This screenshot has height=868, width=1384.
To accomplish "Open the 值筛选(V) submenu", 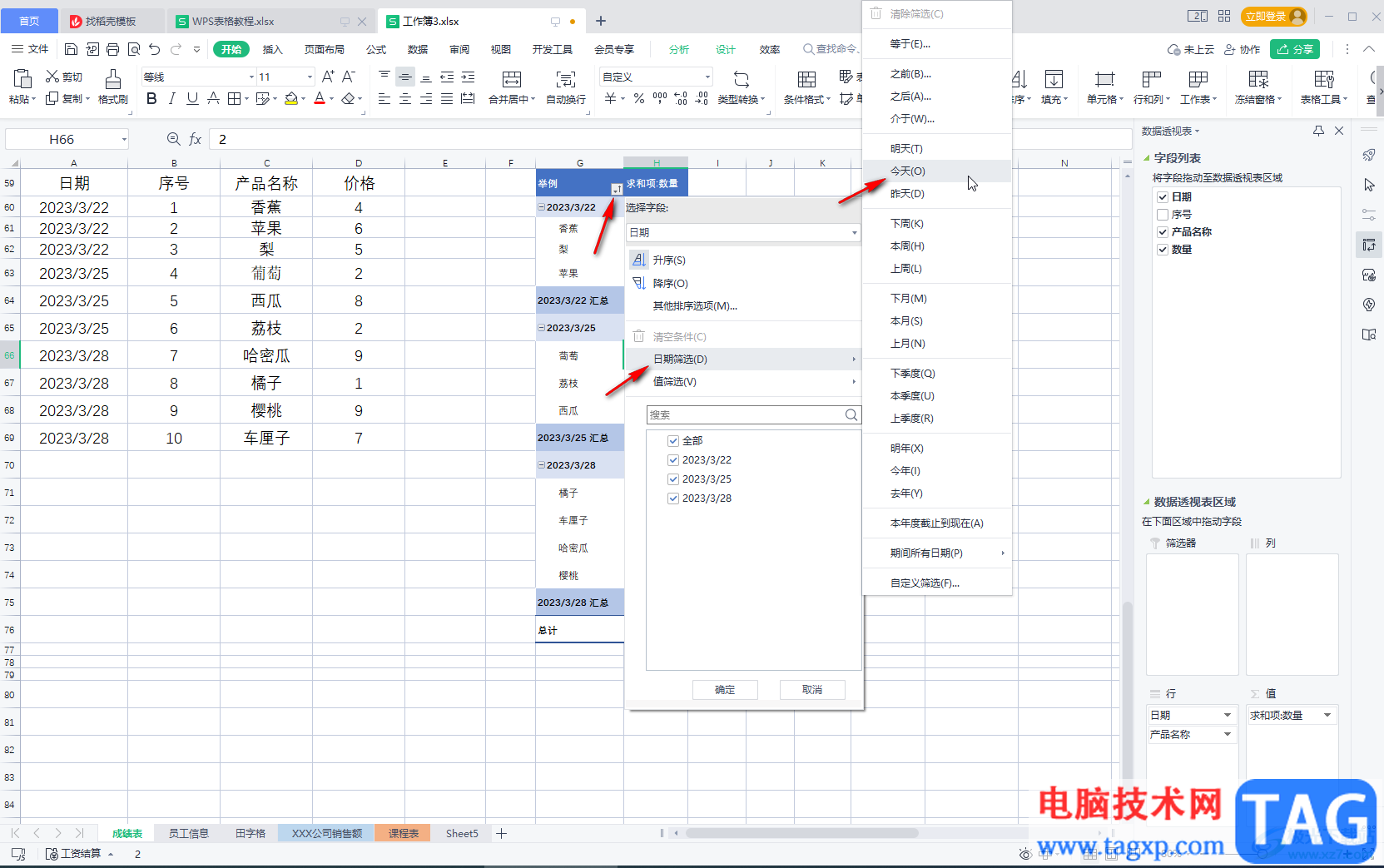I will coord(743,382).
